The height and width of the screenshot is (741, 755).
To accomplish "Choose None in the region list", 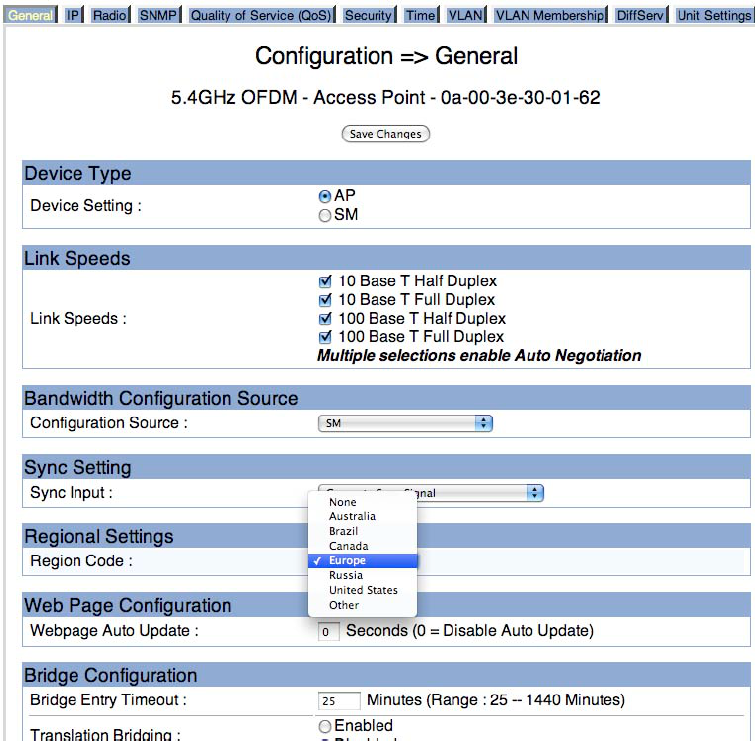I will (x=362, y=502).
